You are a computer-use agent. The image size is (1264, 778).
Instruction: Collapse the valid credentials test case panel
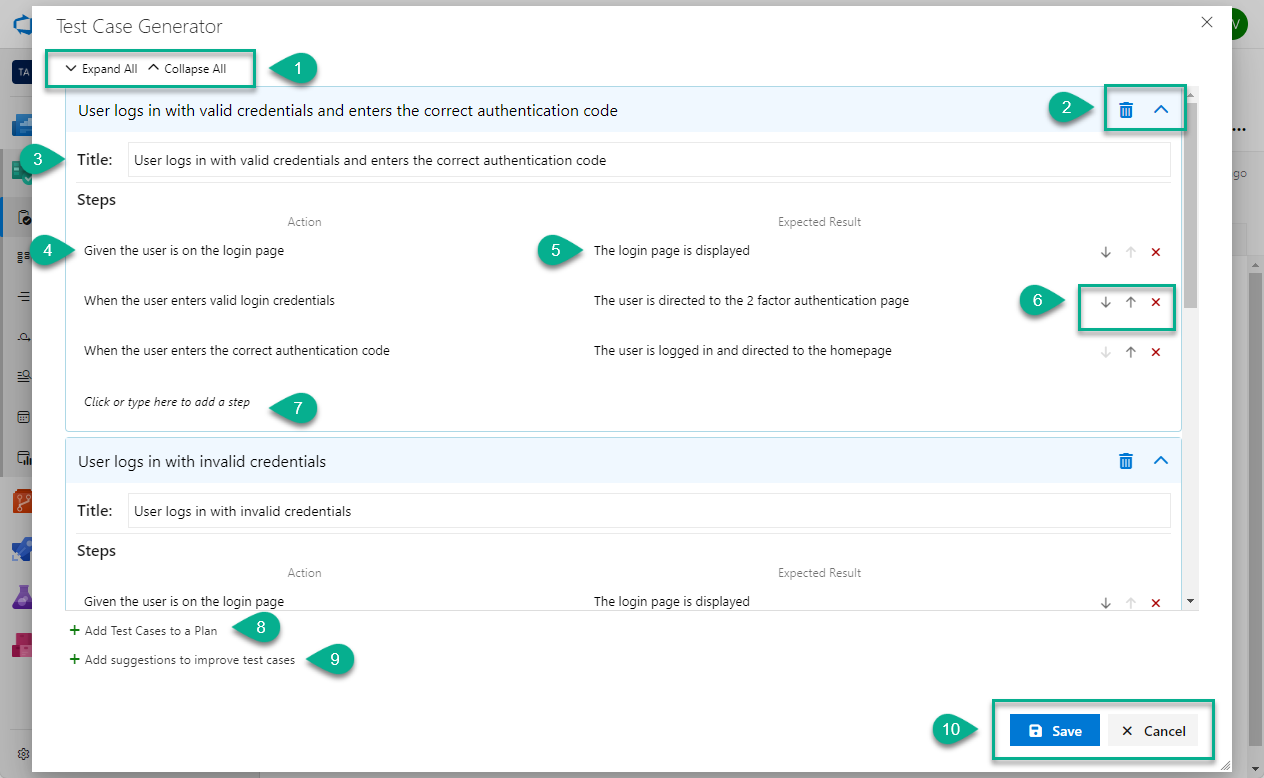pyautogui.click(x=1161, y=110)
